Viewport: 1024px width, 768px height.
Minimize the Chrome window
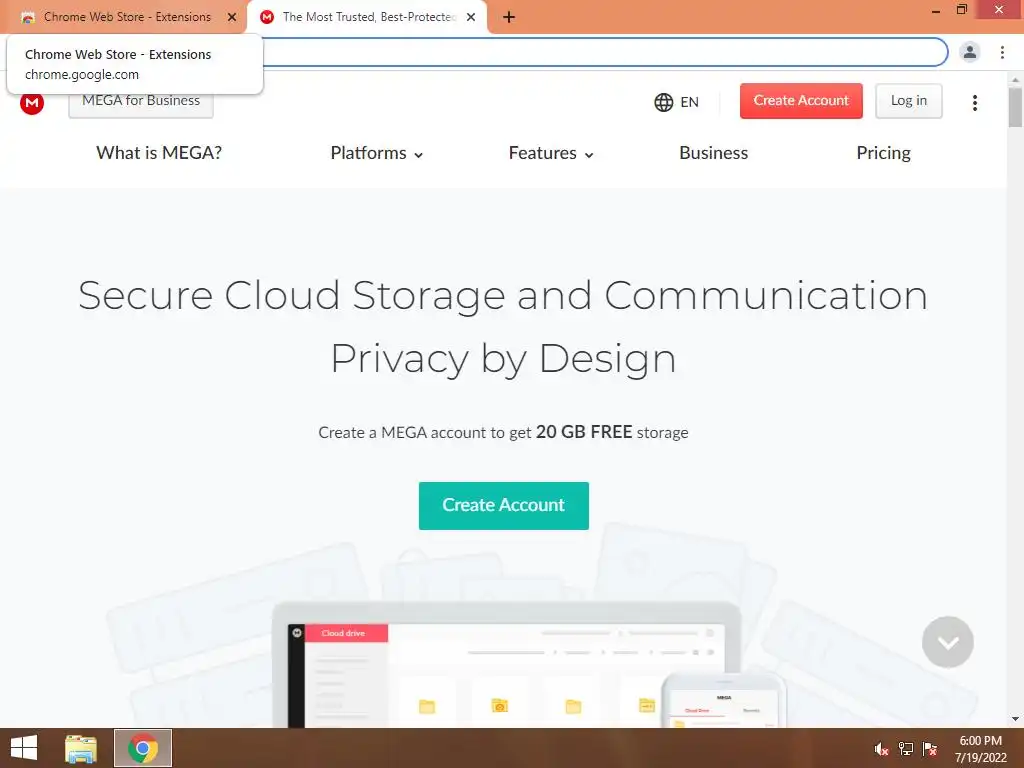click(935, 10)
